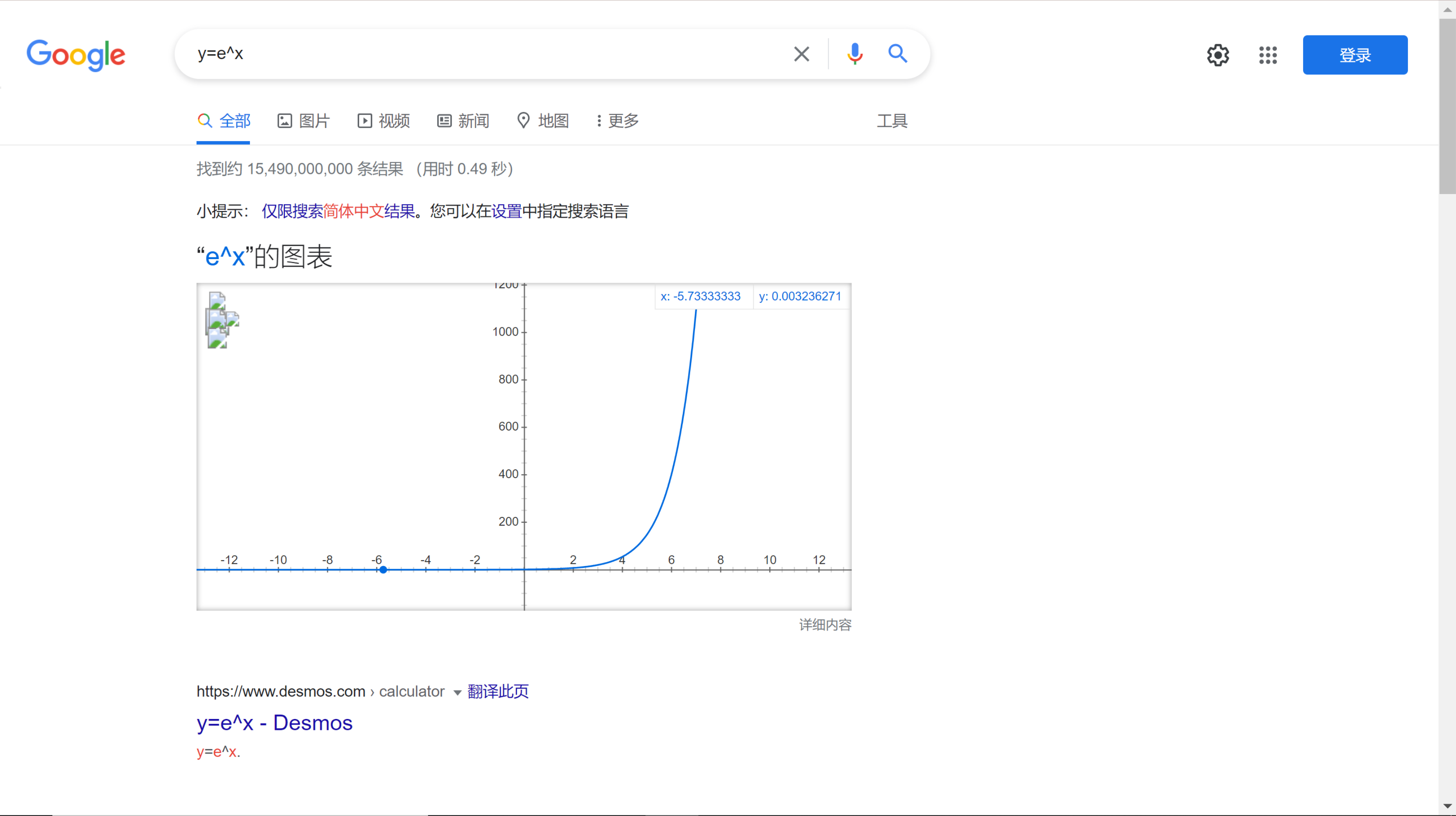Click the scrollbar up arrow
Image resolution: width=1456 pixels, height=816 pixels.
tap(1447, 9)
